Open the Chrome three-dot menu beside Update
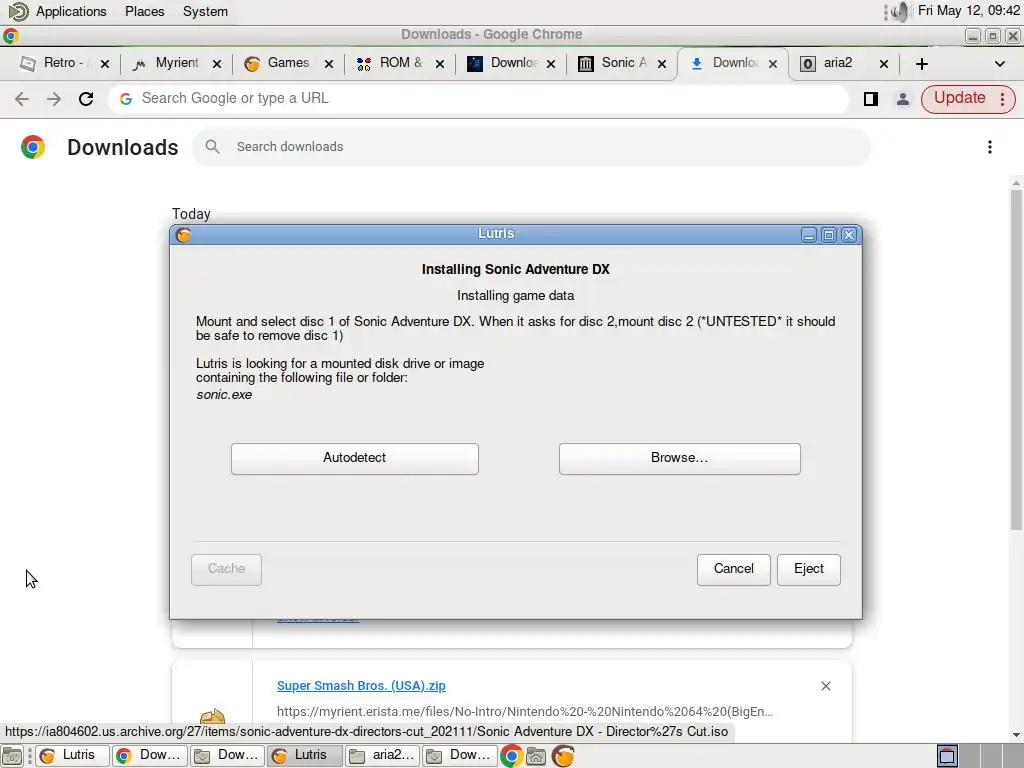This screenshot has width=1024, height=768. (1002, 99)
